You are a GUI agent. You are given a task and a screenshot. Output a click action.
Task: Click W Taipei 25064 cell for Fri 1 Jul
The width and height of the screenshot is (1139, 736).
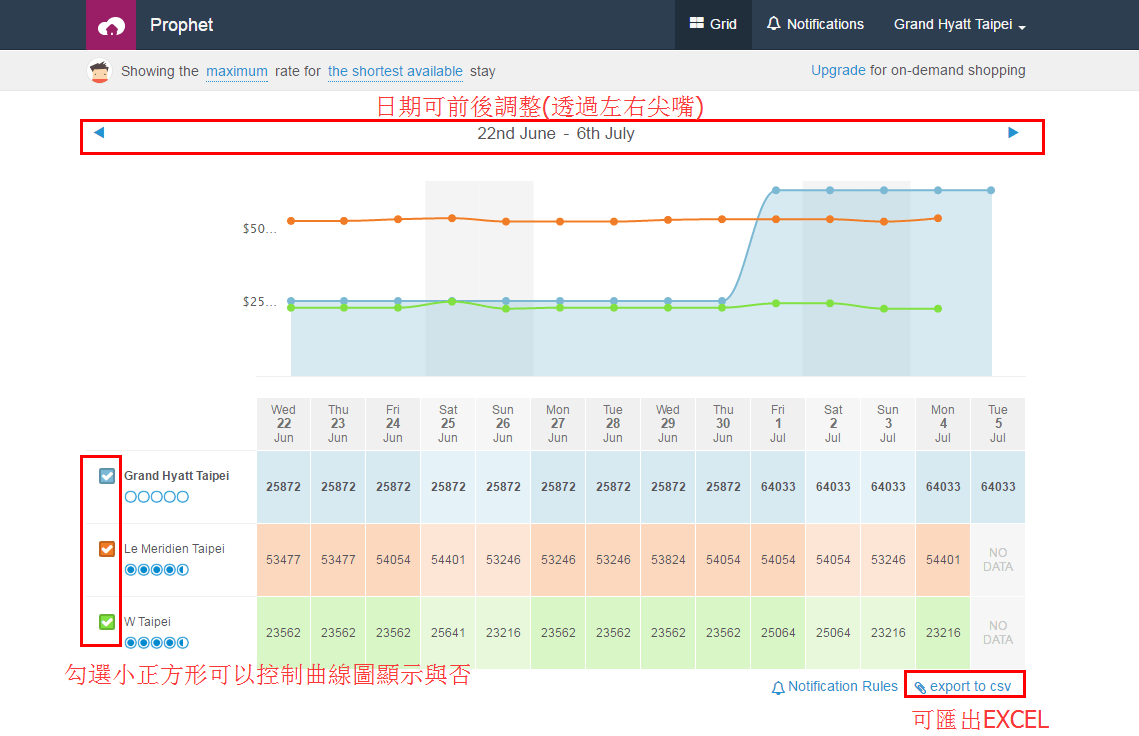point(778,633)
